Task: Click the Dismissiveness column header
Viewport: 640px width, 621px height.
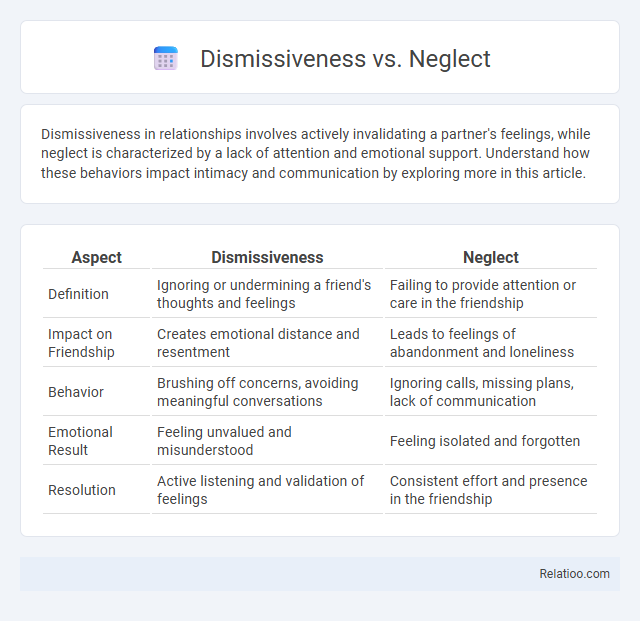Action: pyautogui.click(x=267, y=257)
